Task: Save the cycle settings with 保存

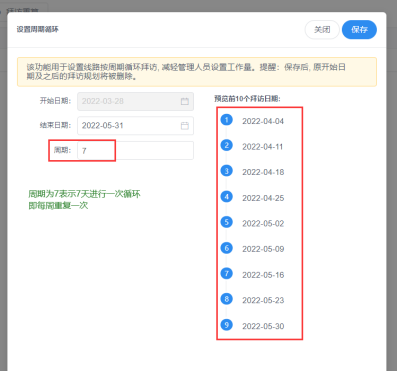Action: [x=359, y=30]
